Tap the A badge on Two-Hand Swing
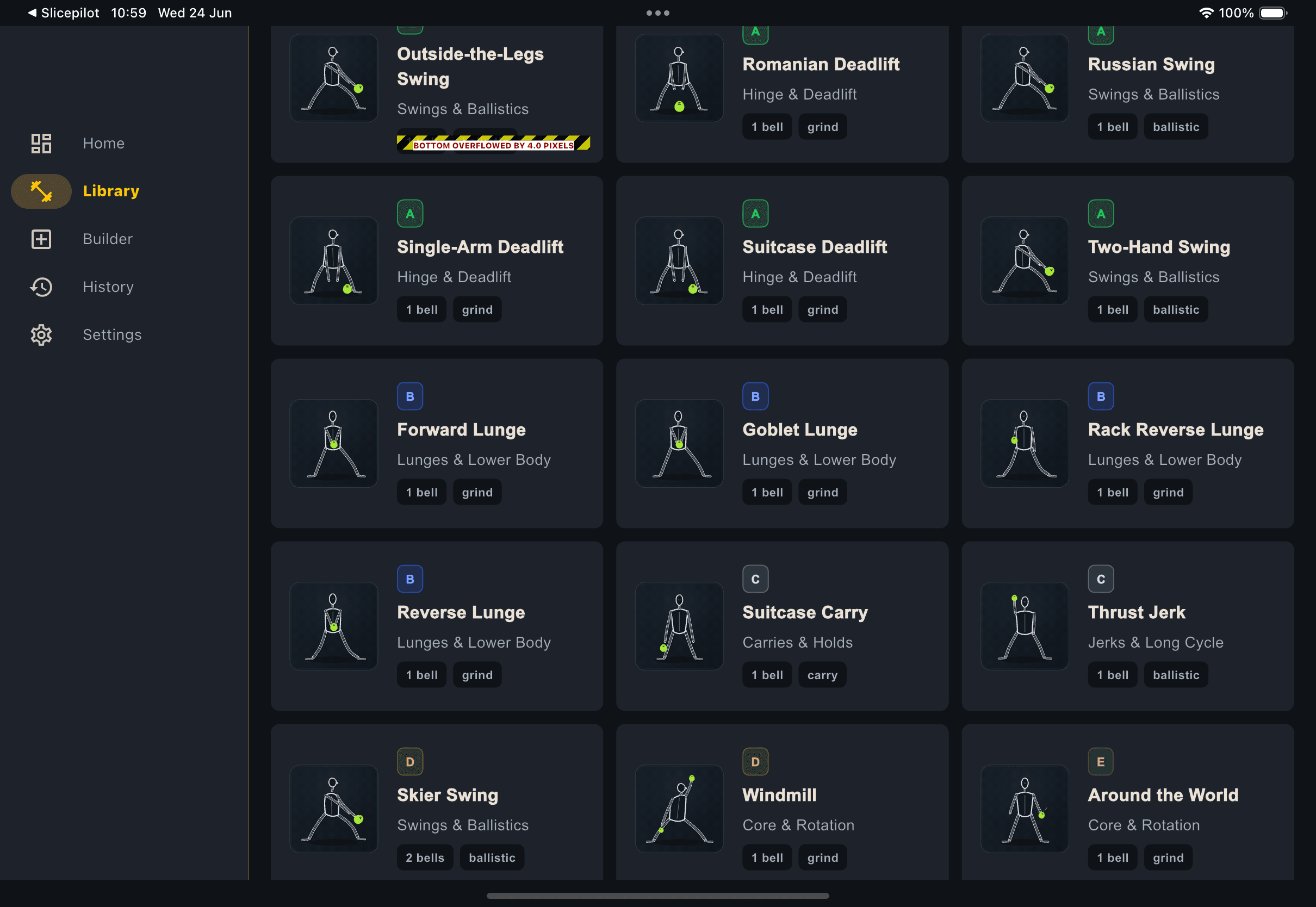Image resolution: width=1316 pixels, height=907 pixels. click(1101, 214)
